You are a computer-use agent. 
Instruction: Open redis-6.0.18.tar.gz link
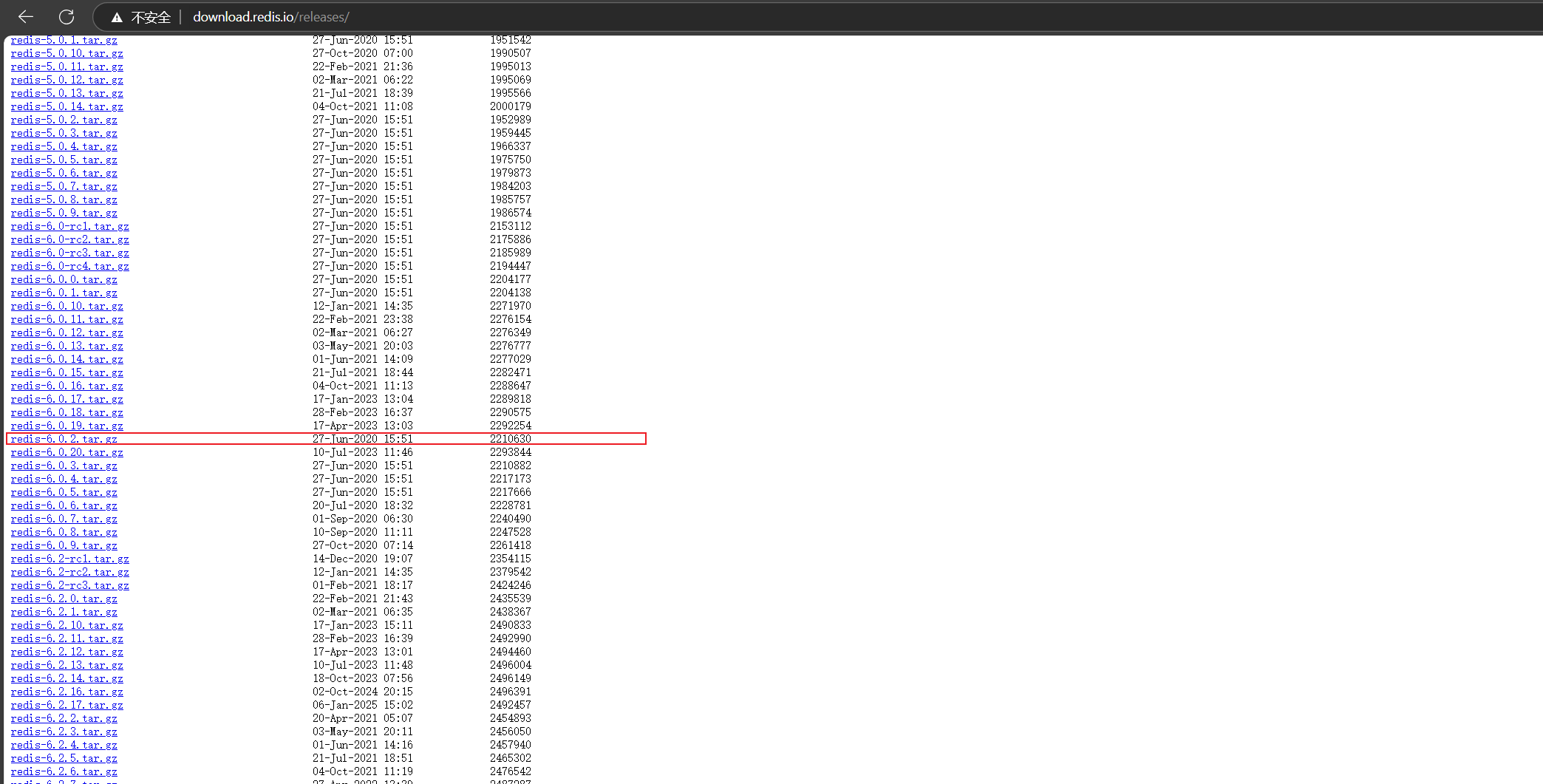67,412
